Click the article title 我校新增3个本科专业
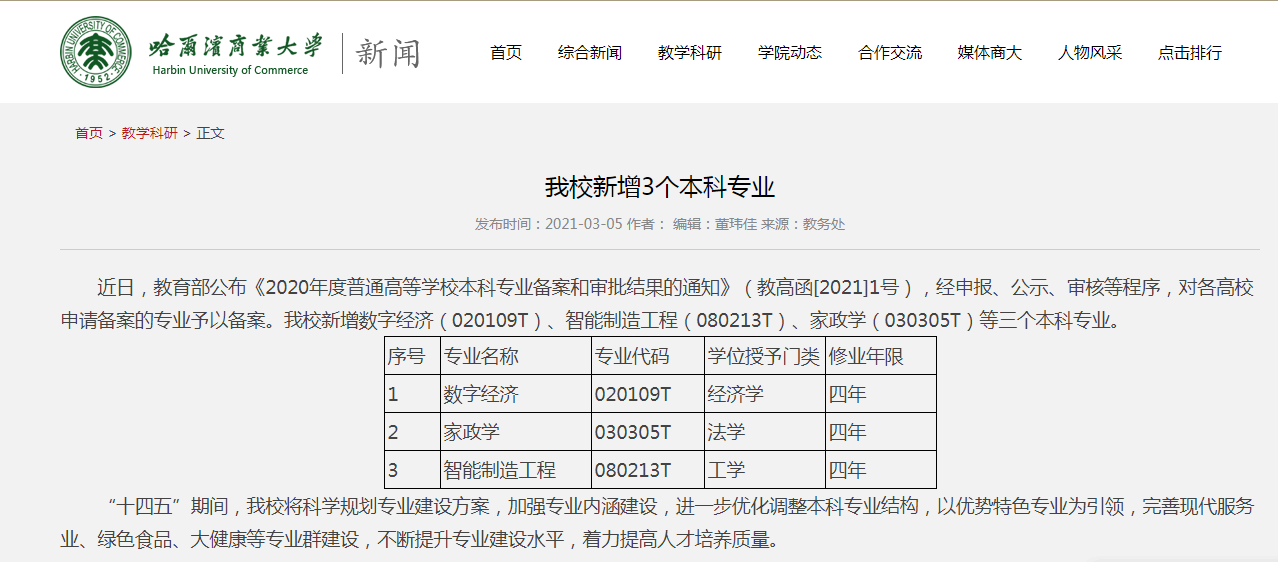 tap(660, 187)
